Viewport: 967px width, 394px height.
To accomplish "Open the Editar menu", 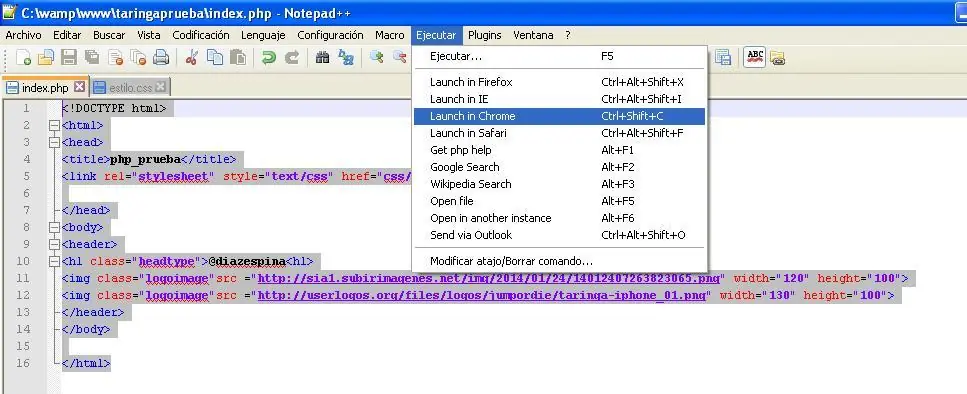I will [67, 35].
